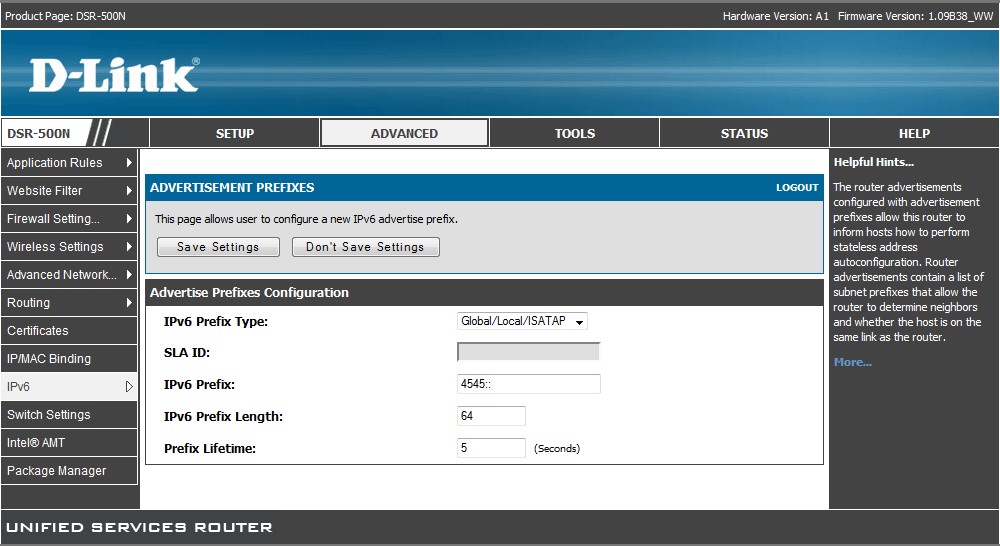Click the D-Link logo

[114, 76]
